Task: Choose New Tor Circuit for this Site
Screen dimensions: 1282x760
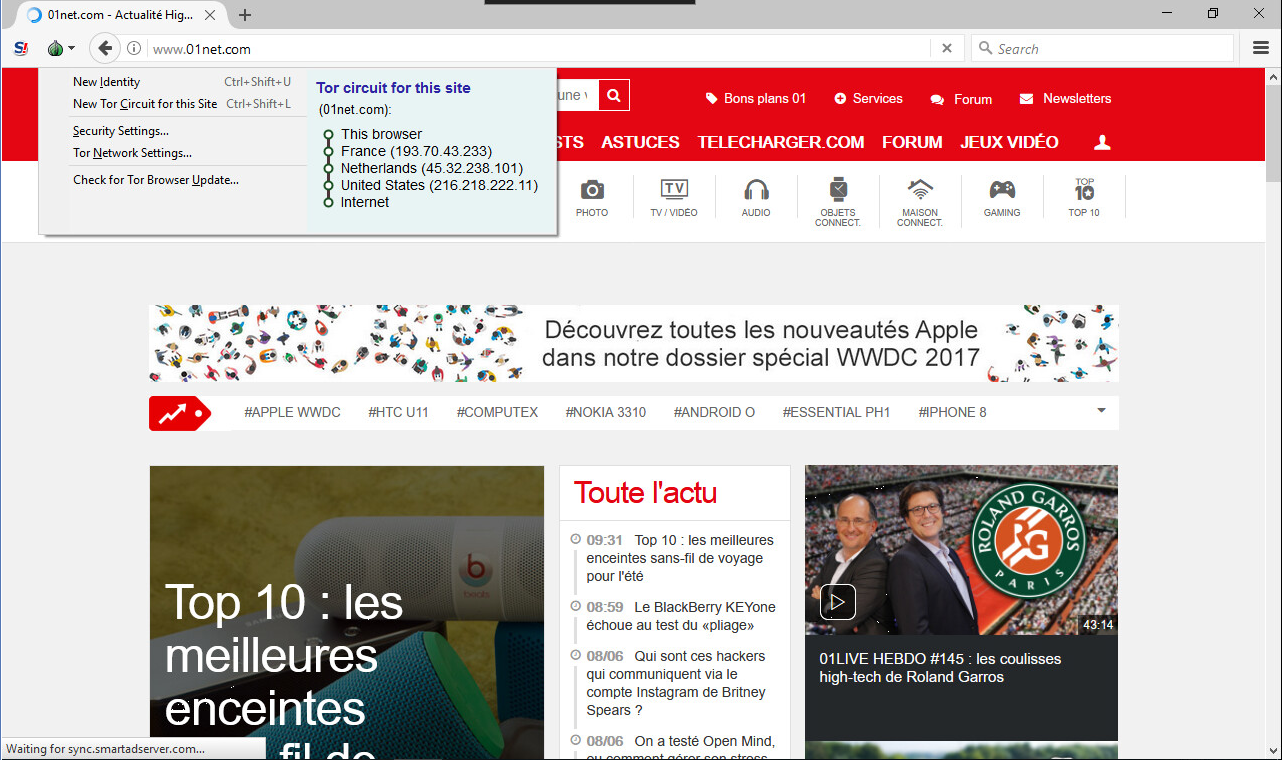Action: tap(145, 104)
